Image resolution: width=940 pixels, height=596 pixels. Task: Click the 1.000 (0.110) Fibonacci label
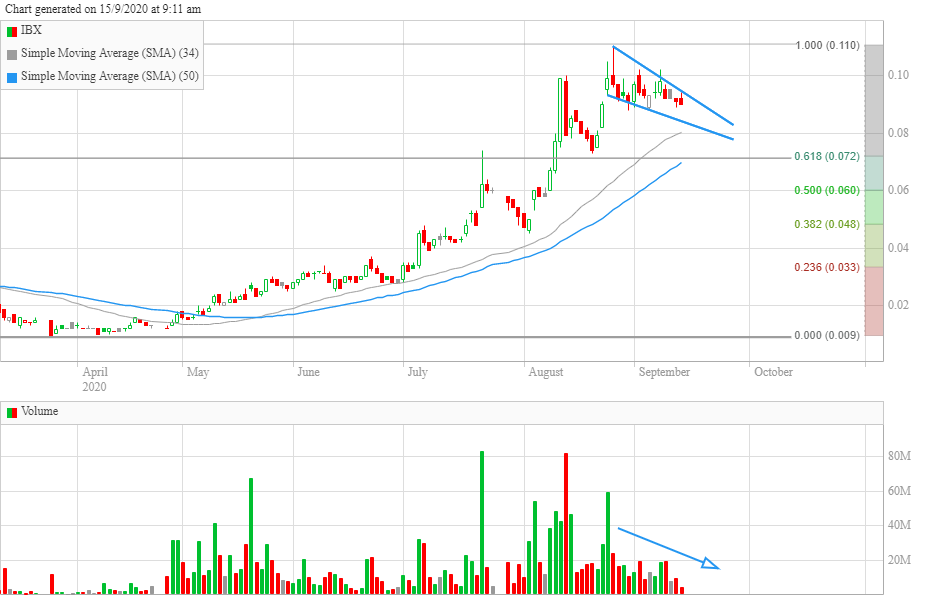(x=827, y=46)
